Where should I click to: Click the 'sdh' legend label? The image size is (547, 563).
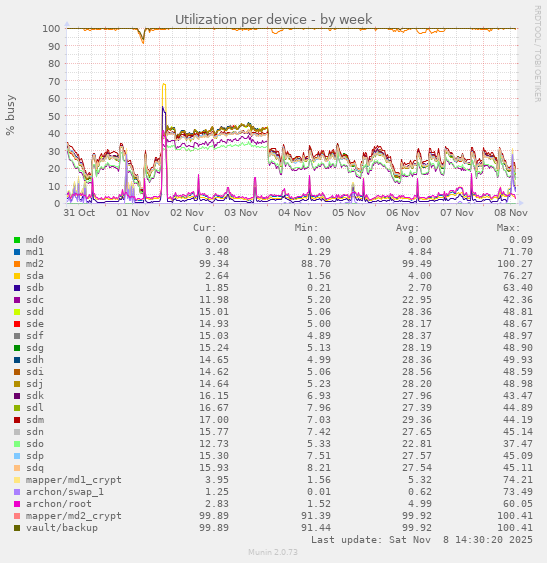pyautogui.click(x=35, y=360)
